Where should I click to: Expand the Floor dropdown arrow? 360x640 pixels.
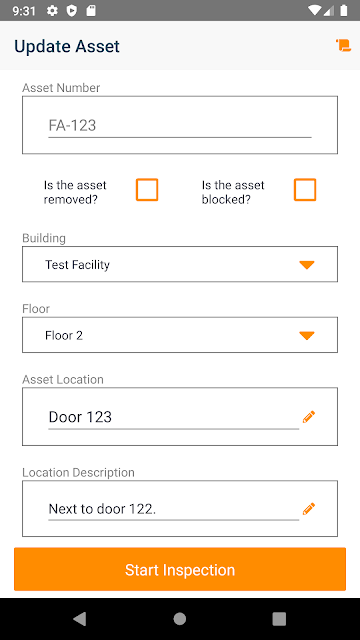[307, 336]
